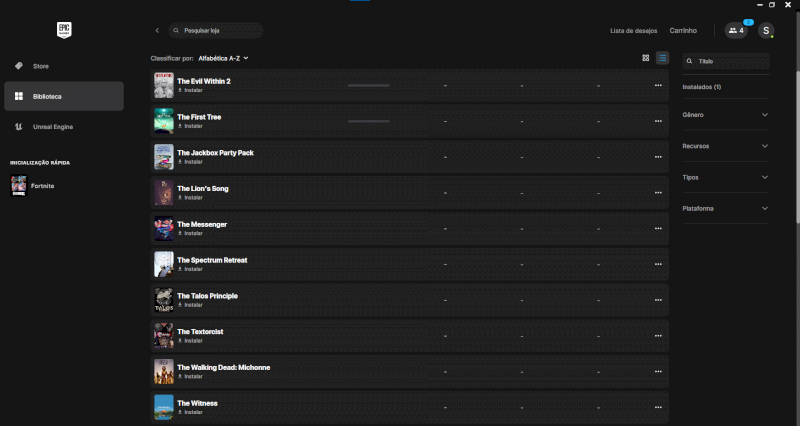Launch Fortnite from quick launch
Screen dimensions: 800x426
tap(42, 186)
